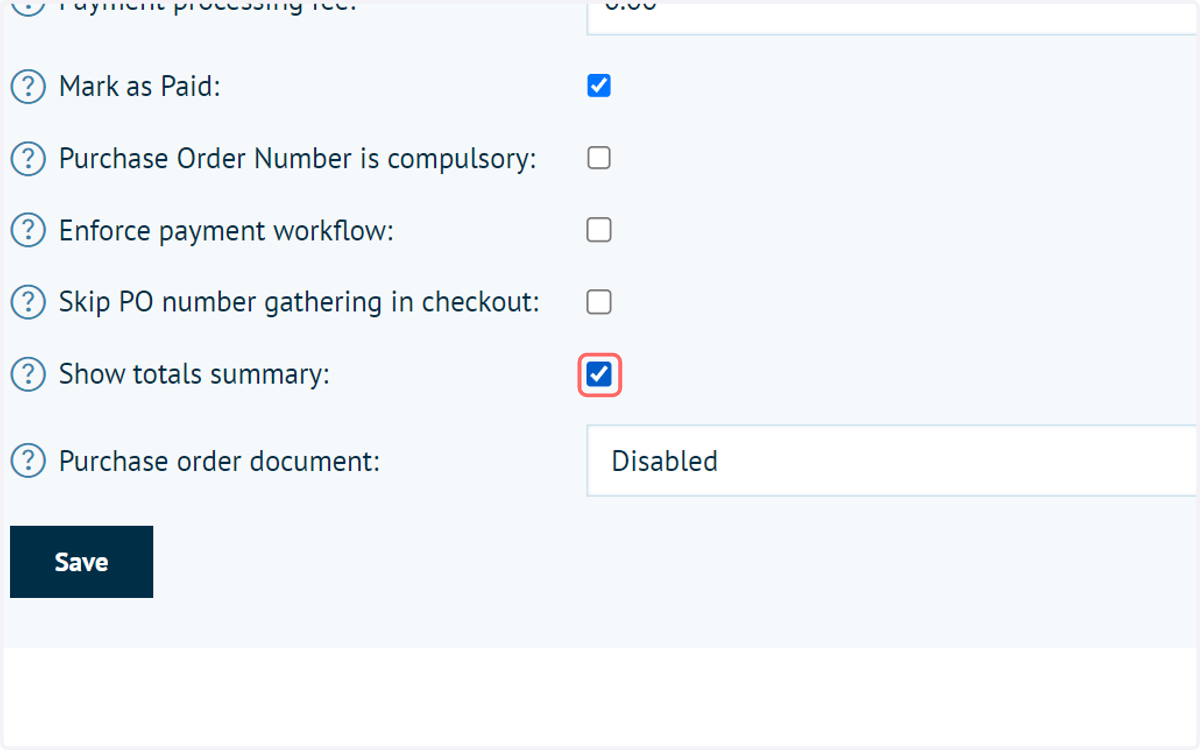Enable Purchase Order Number is compulsory checkbox

click(x=599, y=158)
